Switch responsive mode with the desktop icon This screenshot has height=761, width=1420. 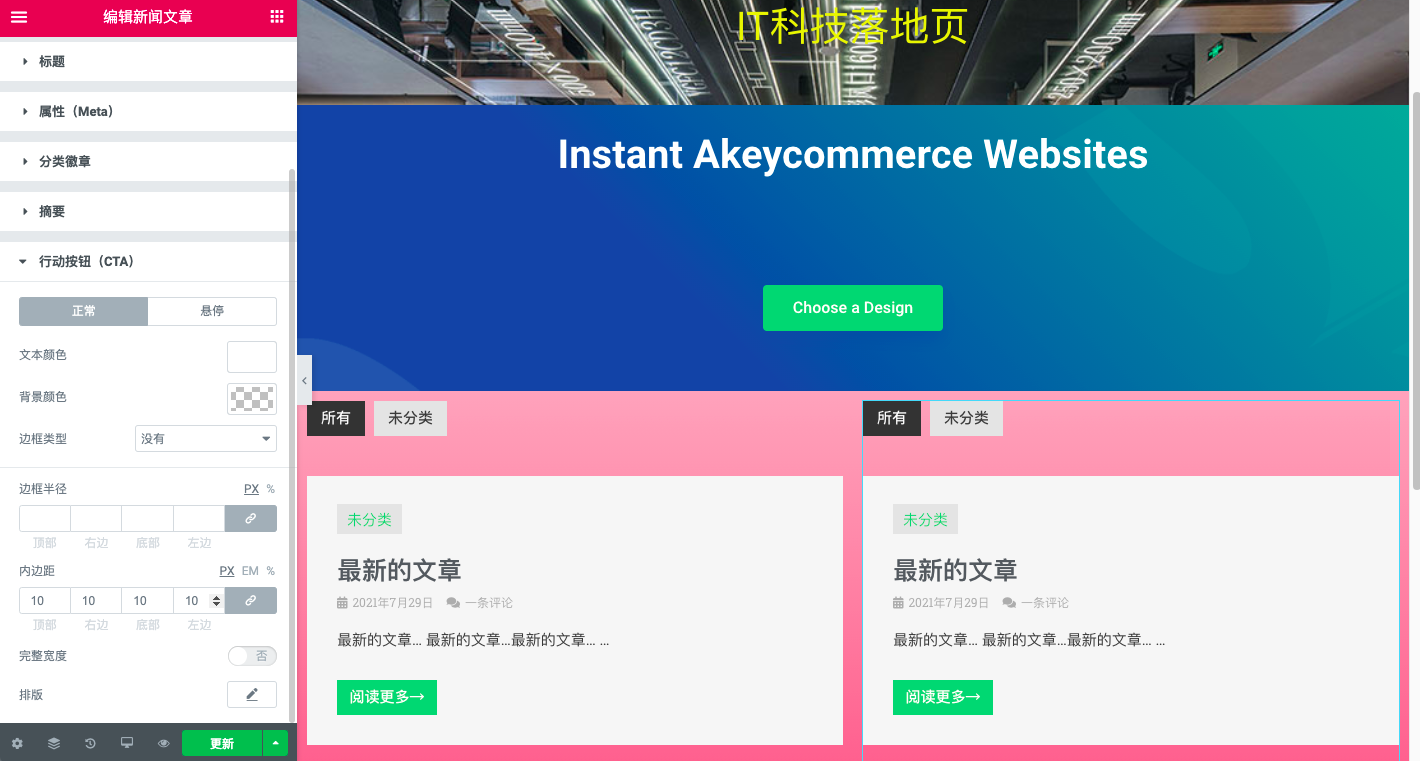[x=127, y=744]
